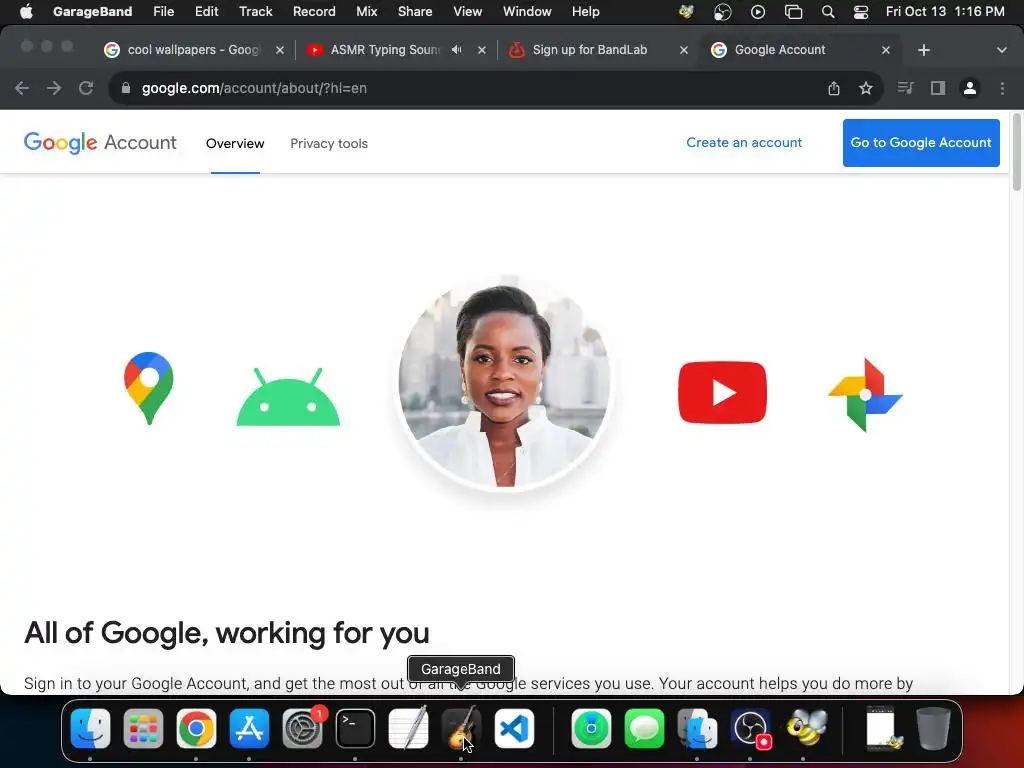Bookmark this page with the star icon

point(866,88)
